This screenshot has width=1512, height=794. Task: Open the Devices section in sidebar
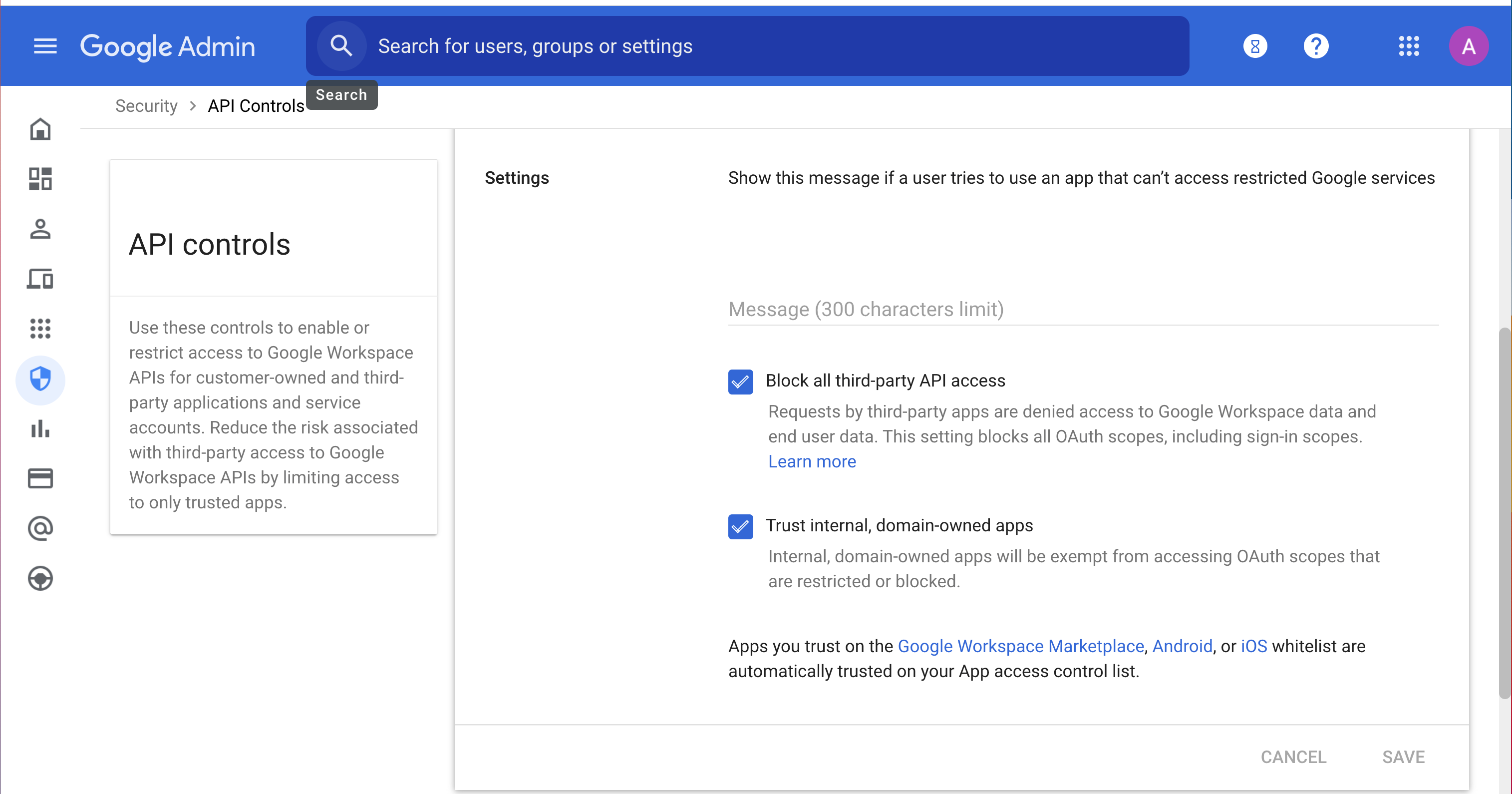point(40,279)
